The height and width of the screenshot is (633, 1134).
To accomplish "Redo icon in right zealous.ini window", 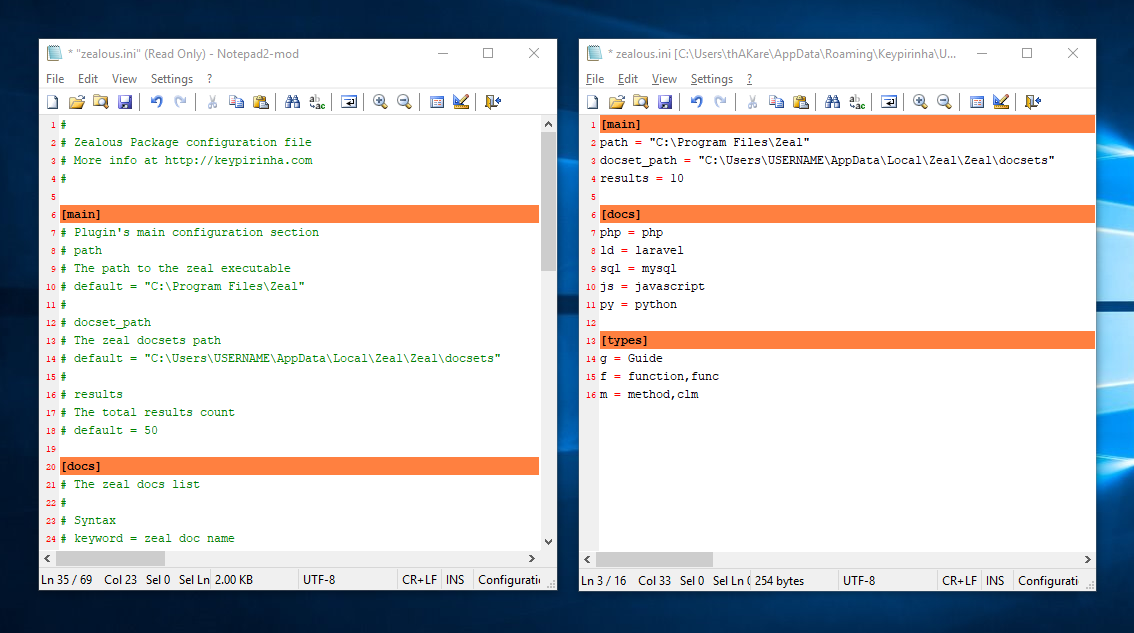I will click(720, 102).
